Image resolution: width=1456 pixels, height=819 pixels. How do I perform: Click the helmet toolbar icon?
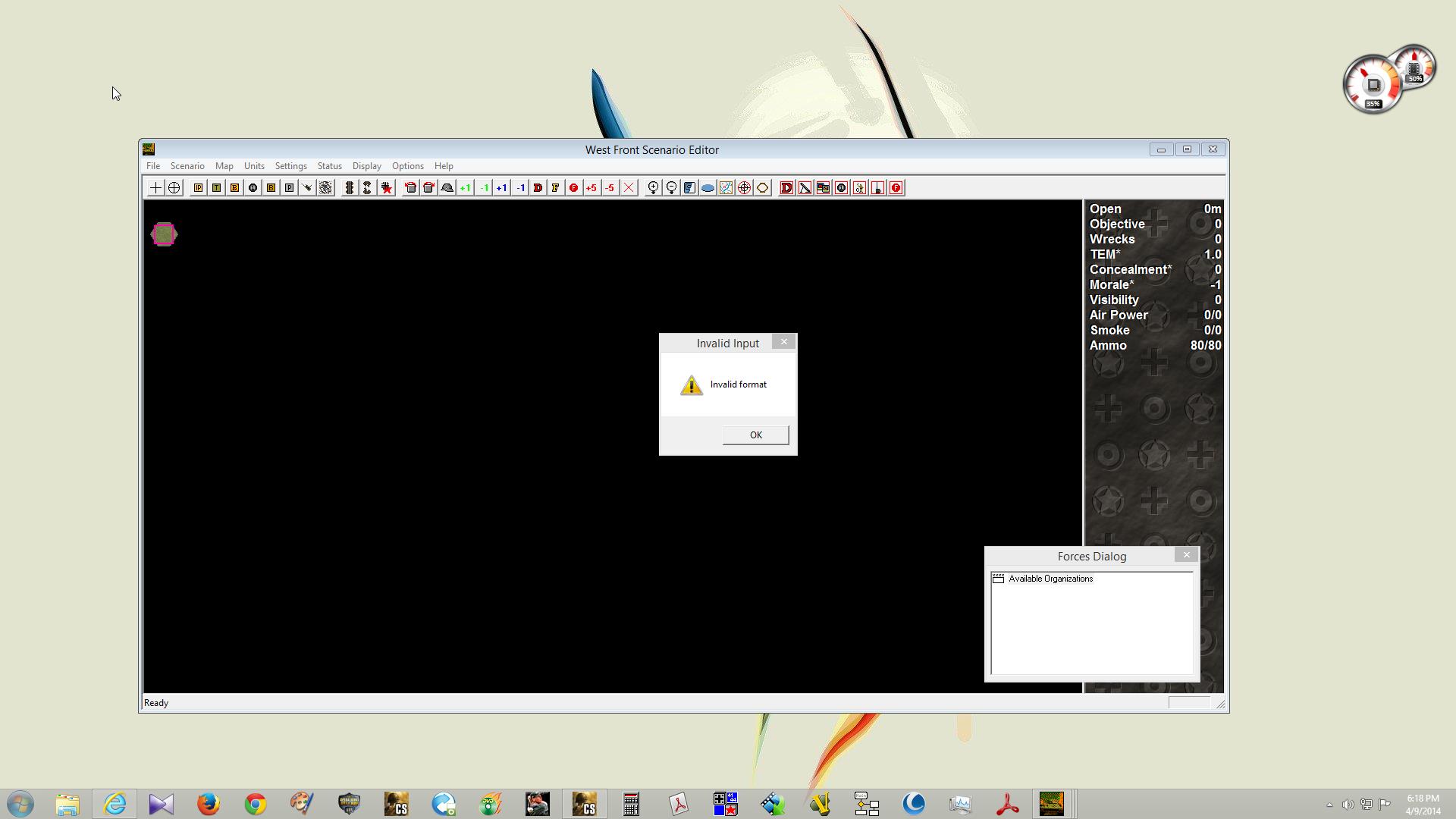(447, 188)
